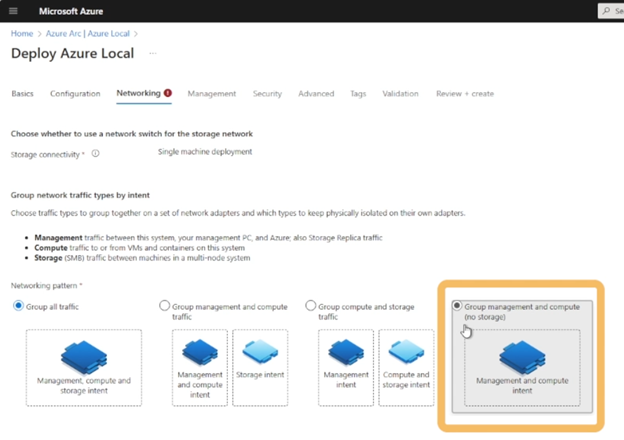
Task: Click the Compute and storage intent icon
Action: coord(406,352)
